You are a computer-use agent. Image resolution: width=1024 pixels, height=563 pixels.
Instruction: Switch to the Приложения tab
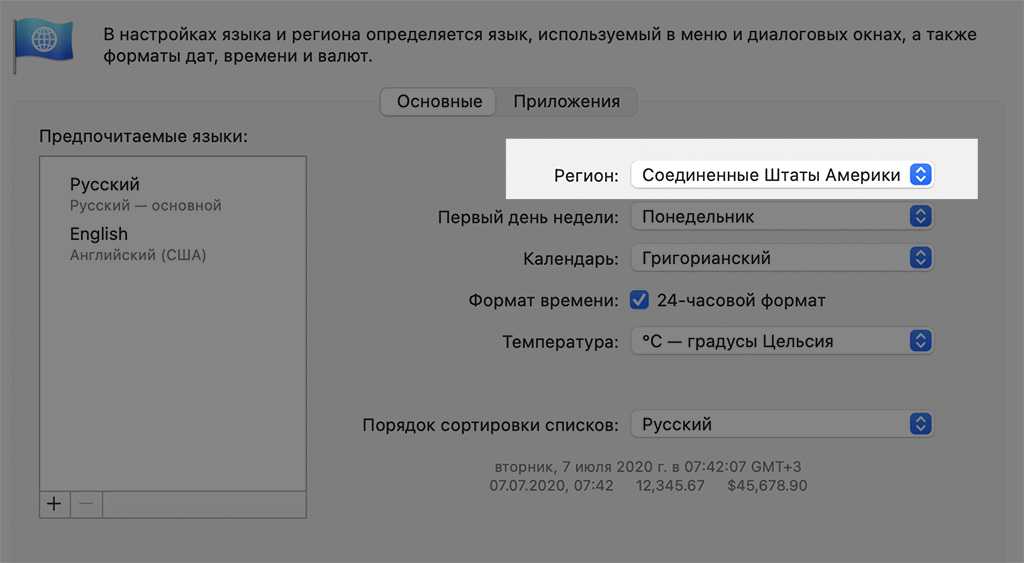566,101
